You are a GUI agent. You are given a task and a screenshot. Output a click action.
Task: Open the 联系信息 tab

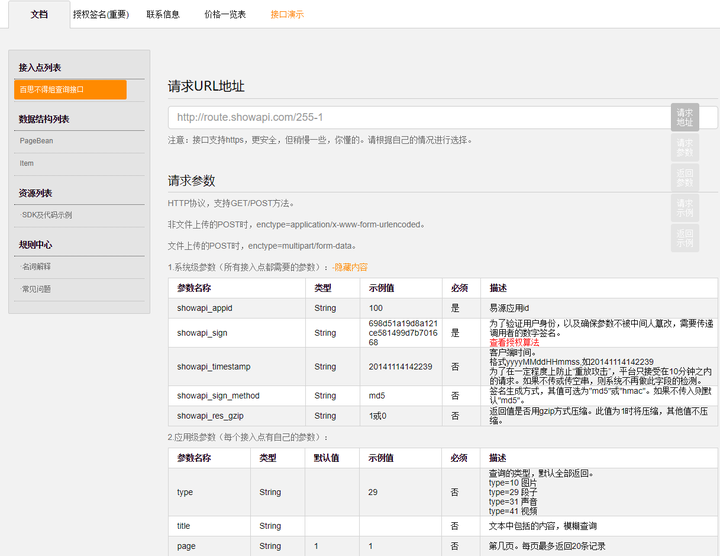pos(163,14)
